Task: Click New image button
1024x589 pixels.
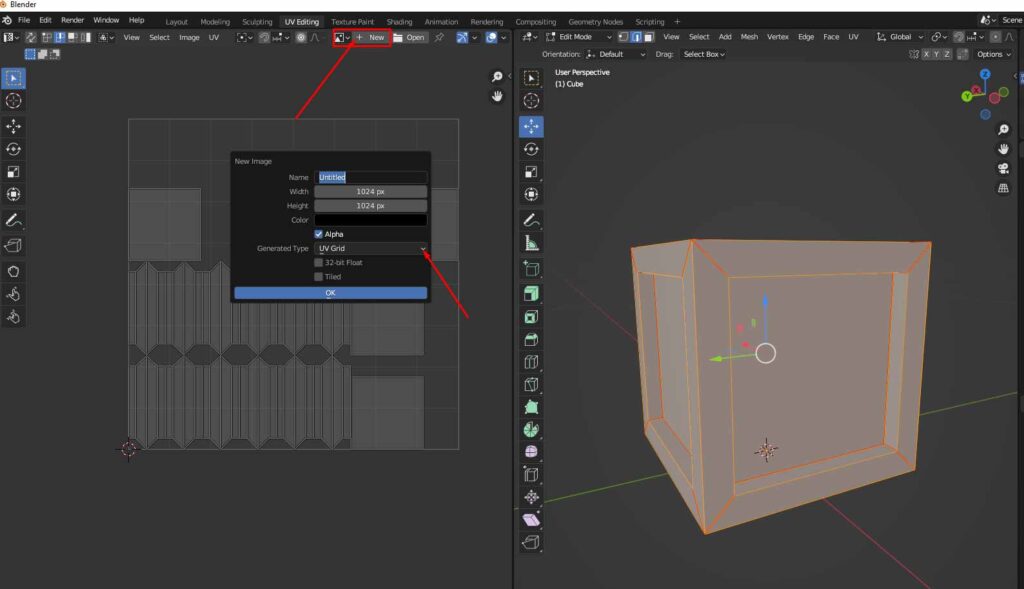Action: click(371, 37)
